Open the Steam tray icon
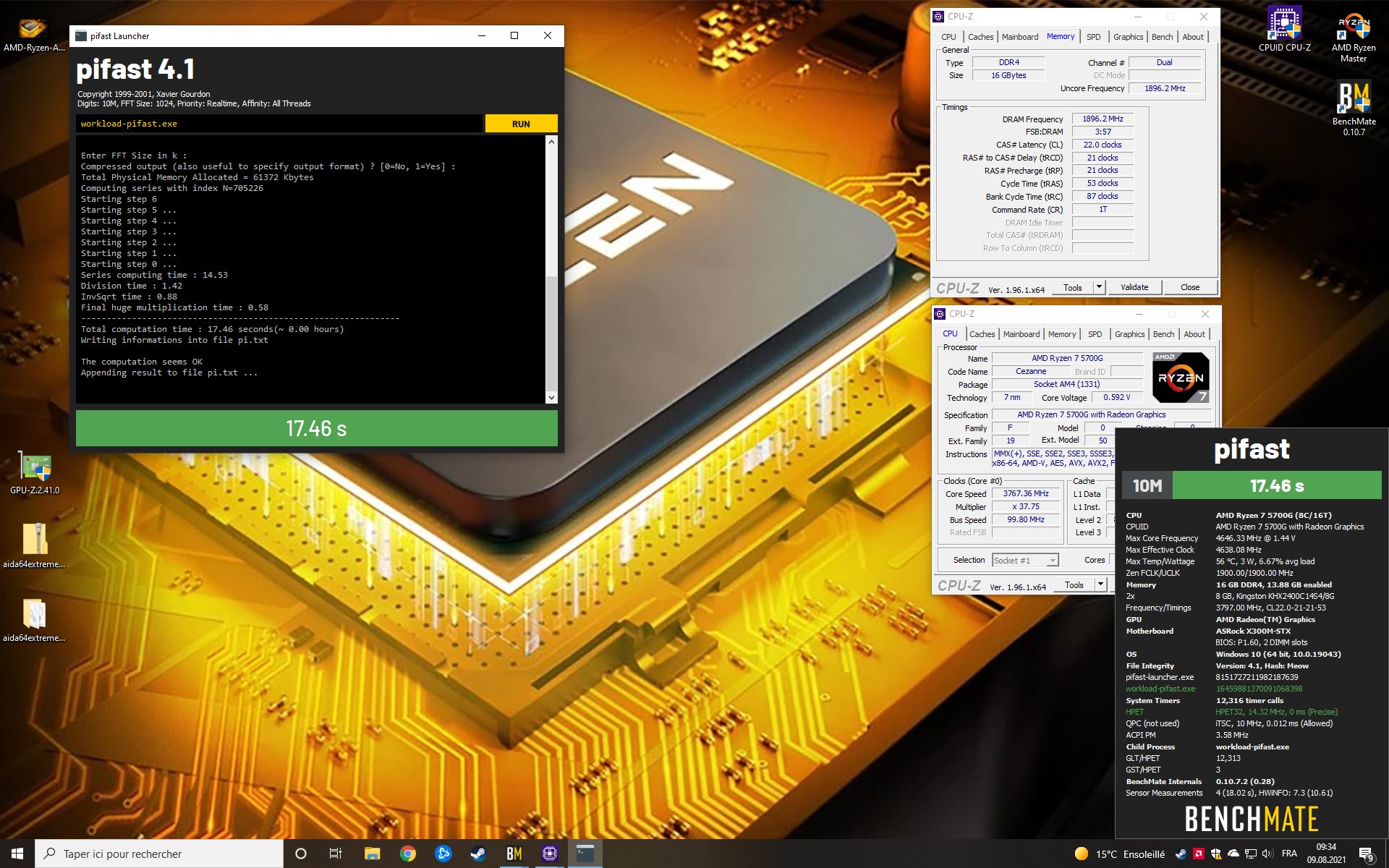The image size is (1389, 868). pyautogui.click(x=1181, y=854)
